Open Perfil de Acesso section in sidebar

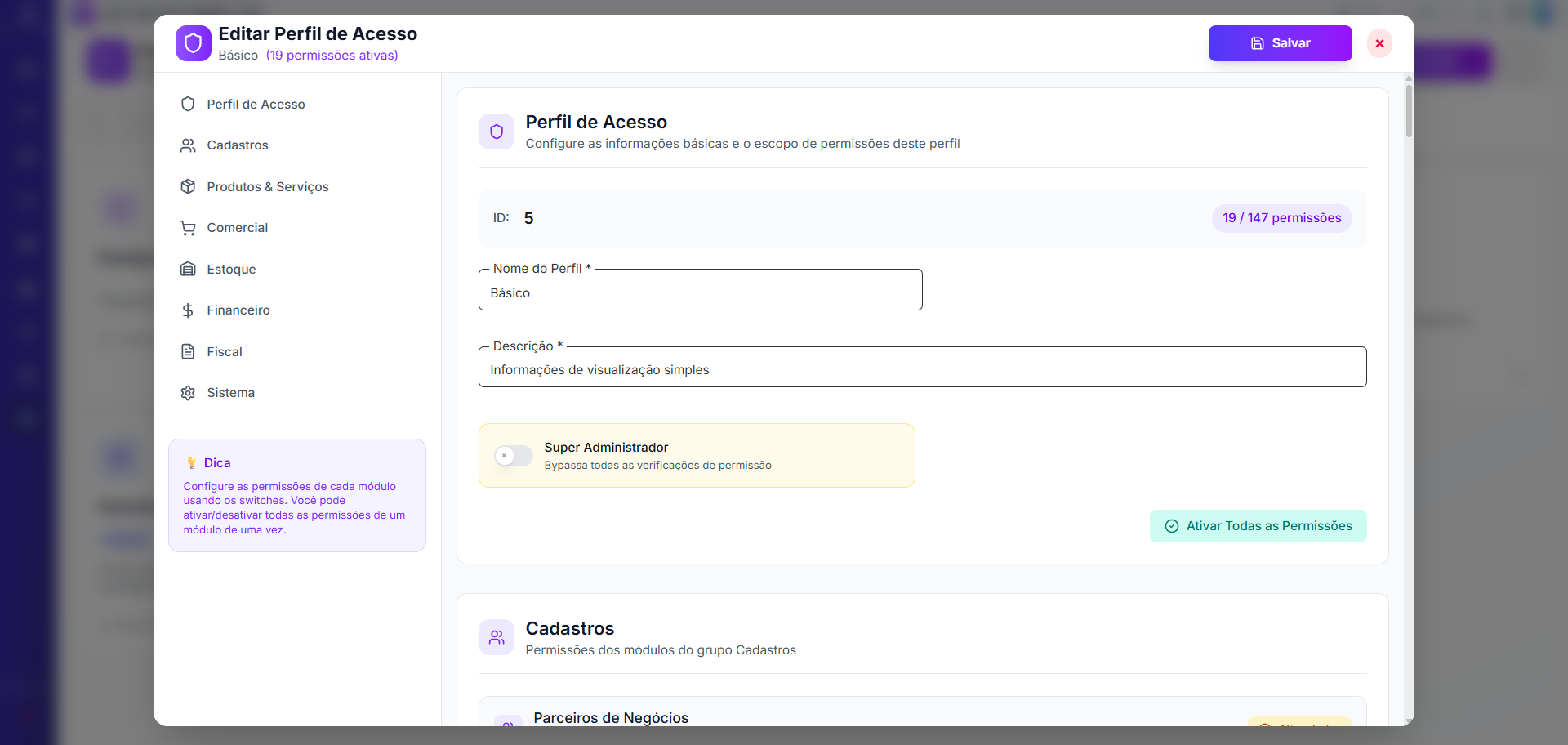[x=297, y=104]
